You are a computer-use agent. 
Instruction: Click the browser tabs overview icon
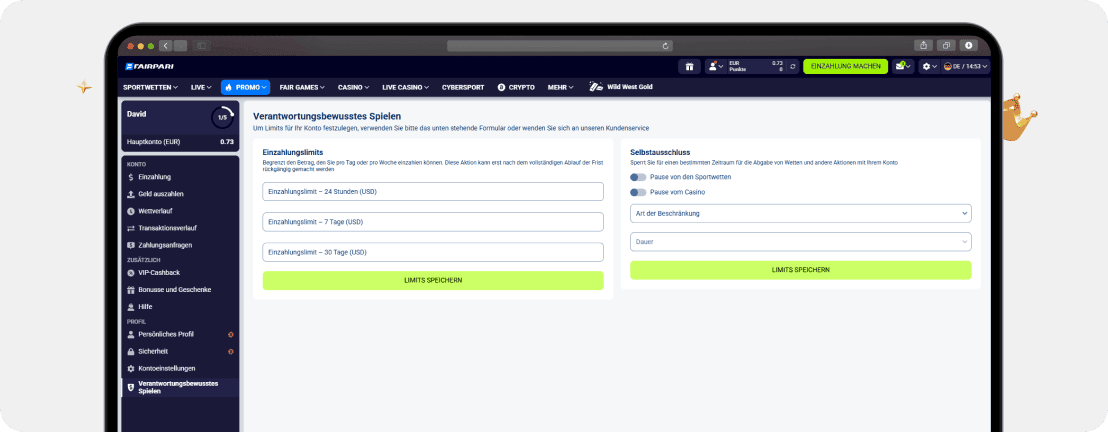click(x=945, y=45)
